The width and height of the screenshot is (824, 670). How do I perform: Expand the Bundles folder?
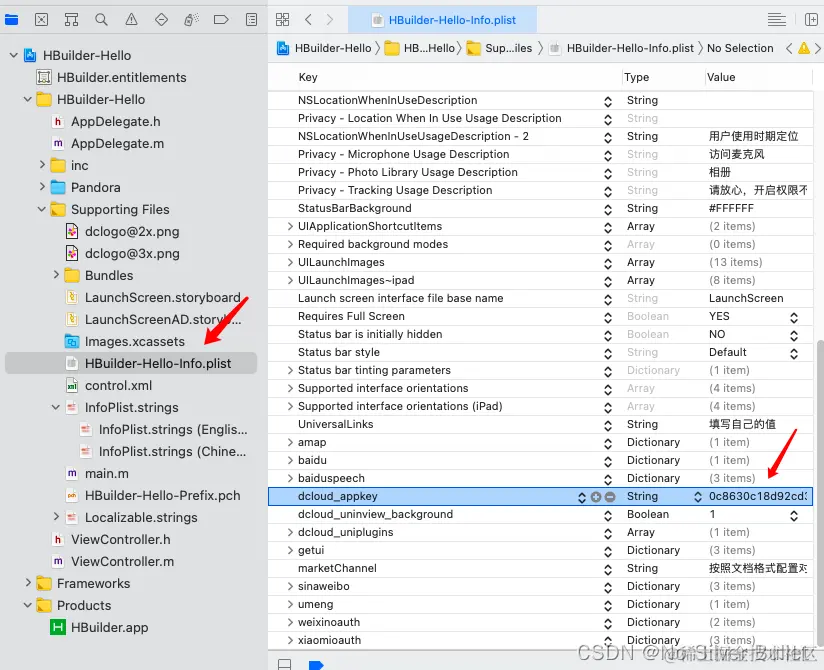[x=56, y=275]
